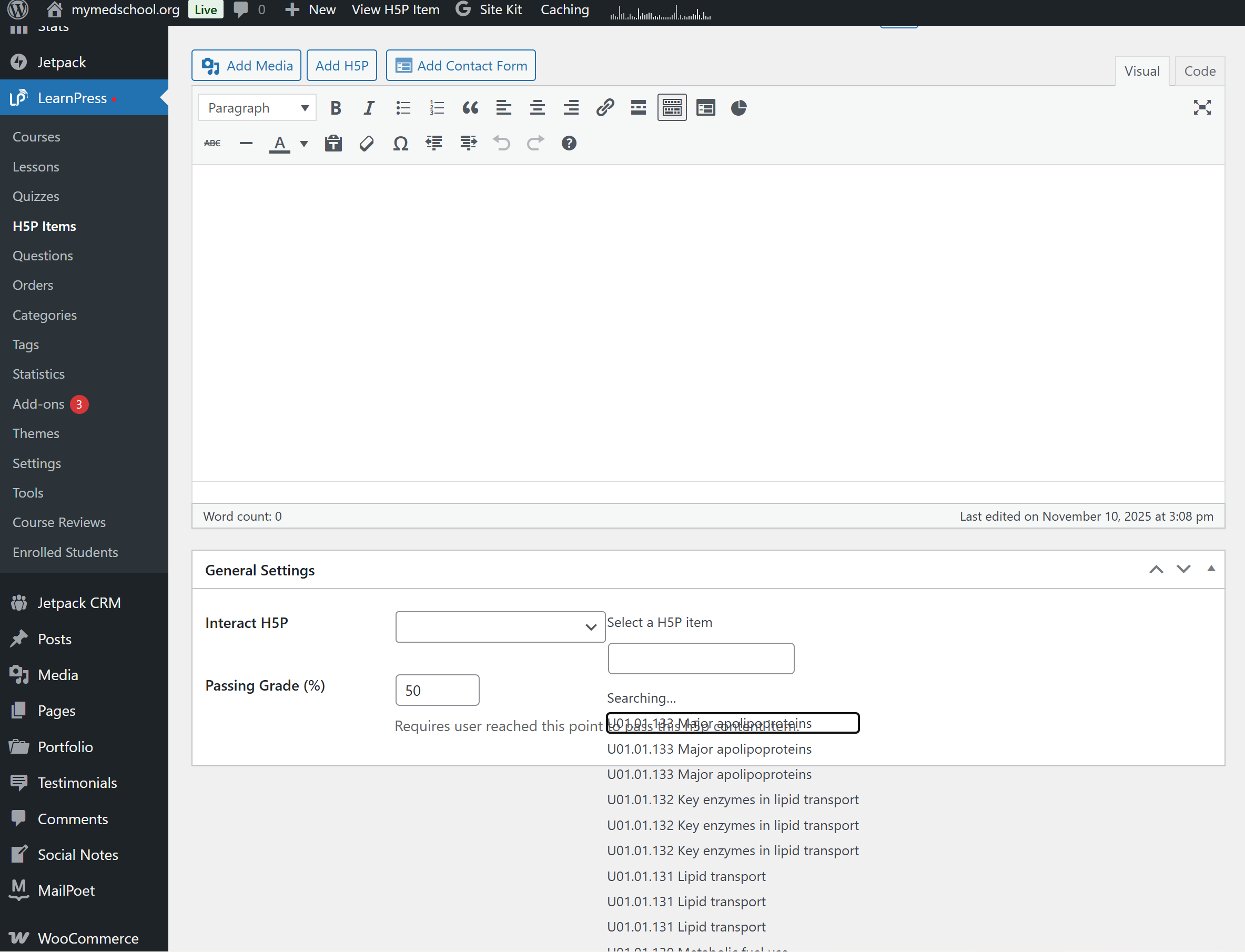Toggle strikethrough formatting

[x=212, y=144]
